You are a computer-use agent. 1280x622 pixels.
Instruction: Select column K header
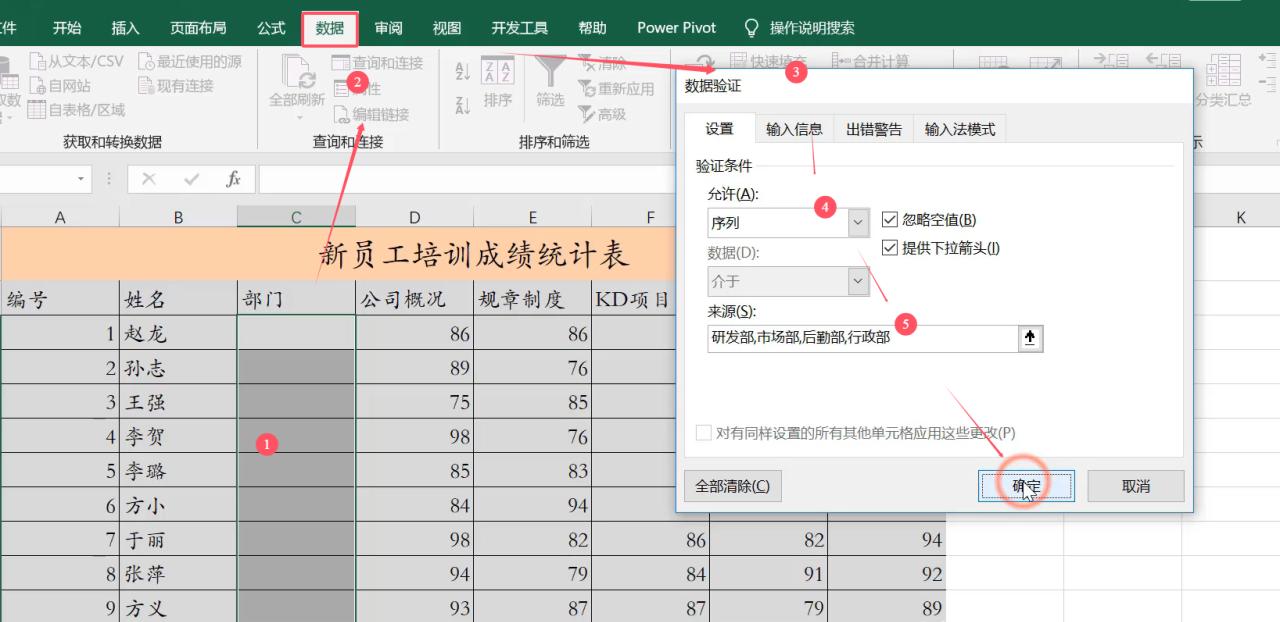click(x=1240, y=217)
